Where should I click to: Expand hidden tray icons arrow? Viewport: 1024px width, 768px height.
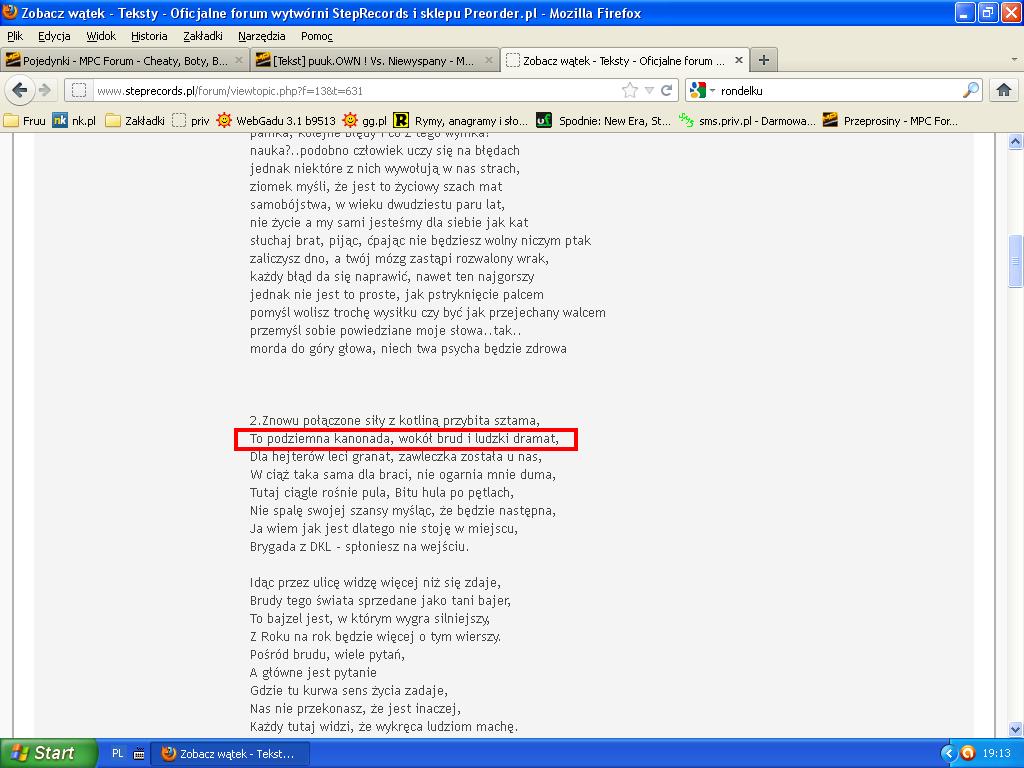coord(949,754)
